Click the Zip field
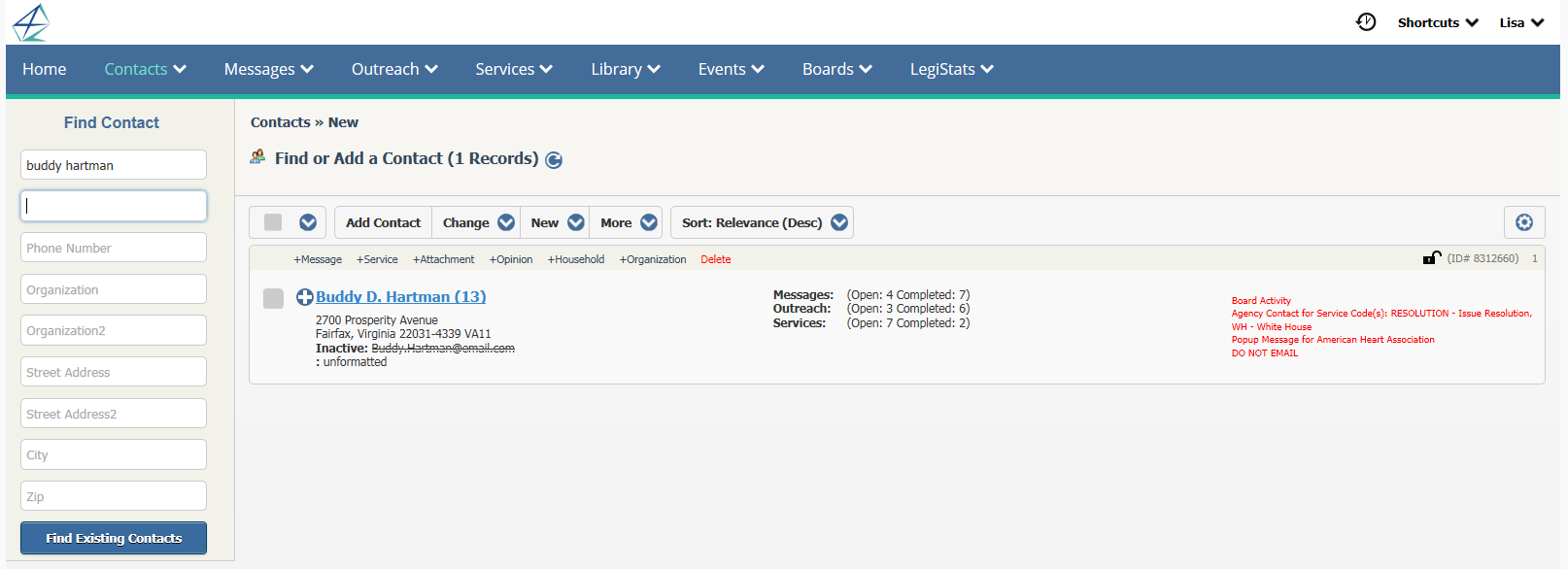The height and width of the screenshot is (569, 1568). (114, 496)
